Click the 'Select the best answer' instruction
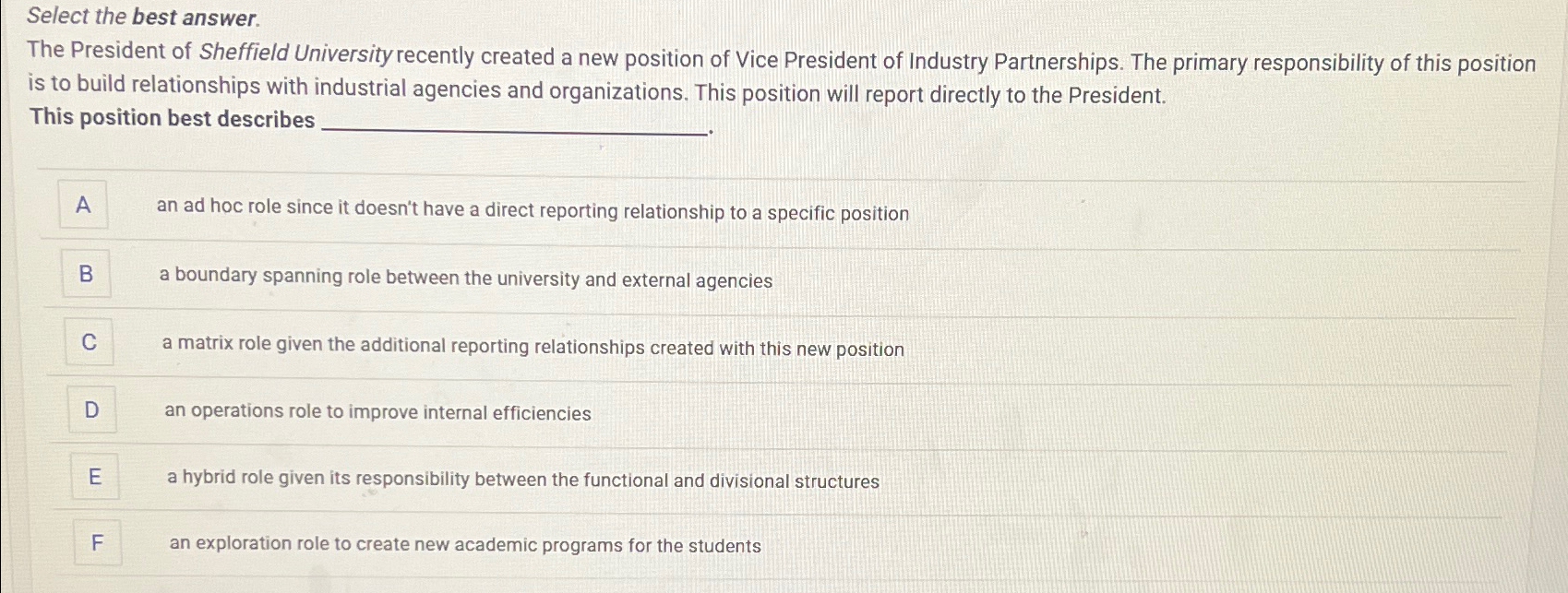 tap(144, 17)
